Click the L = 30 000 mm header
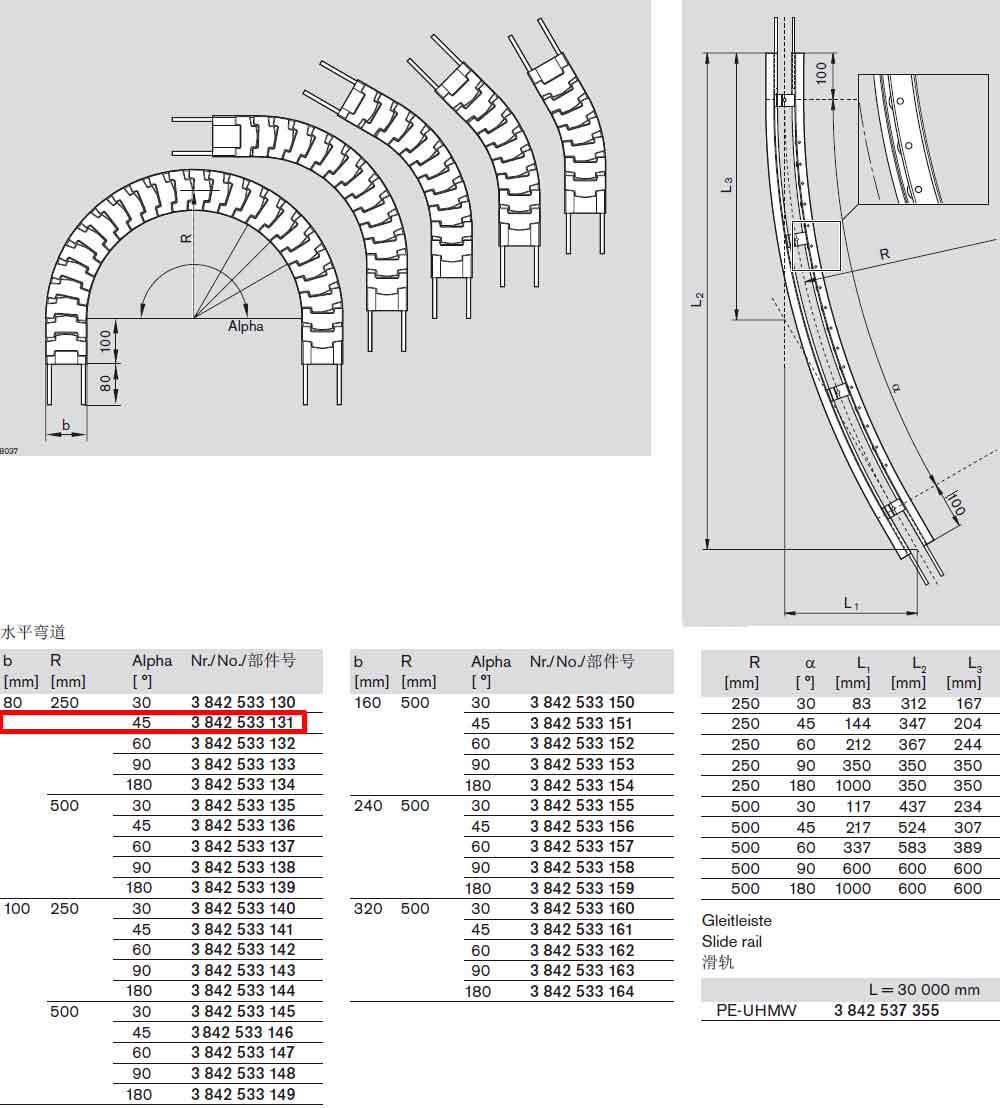Image resolution: width=1000 pixels, height=1108 pixels. click(924, 990)
